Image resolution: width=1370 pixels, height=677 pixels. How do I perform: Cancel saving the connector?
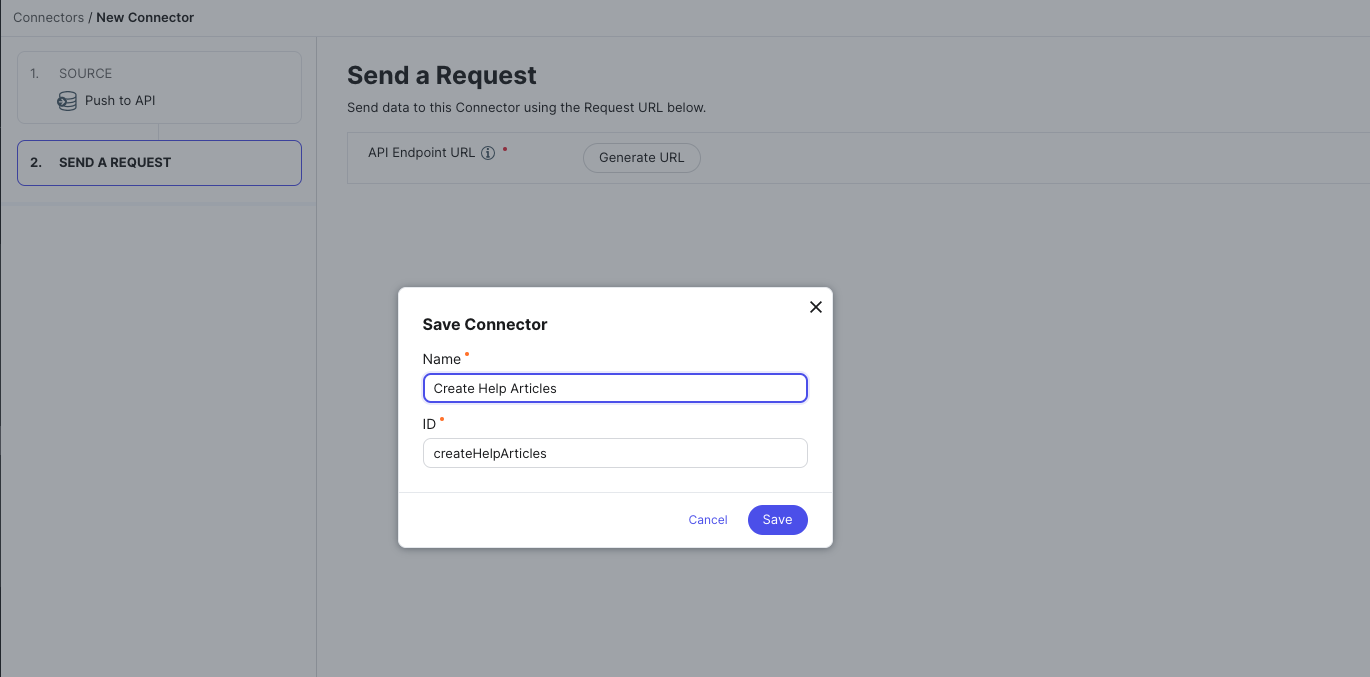[708, 520]
